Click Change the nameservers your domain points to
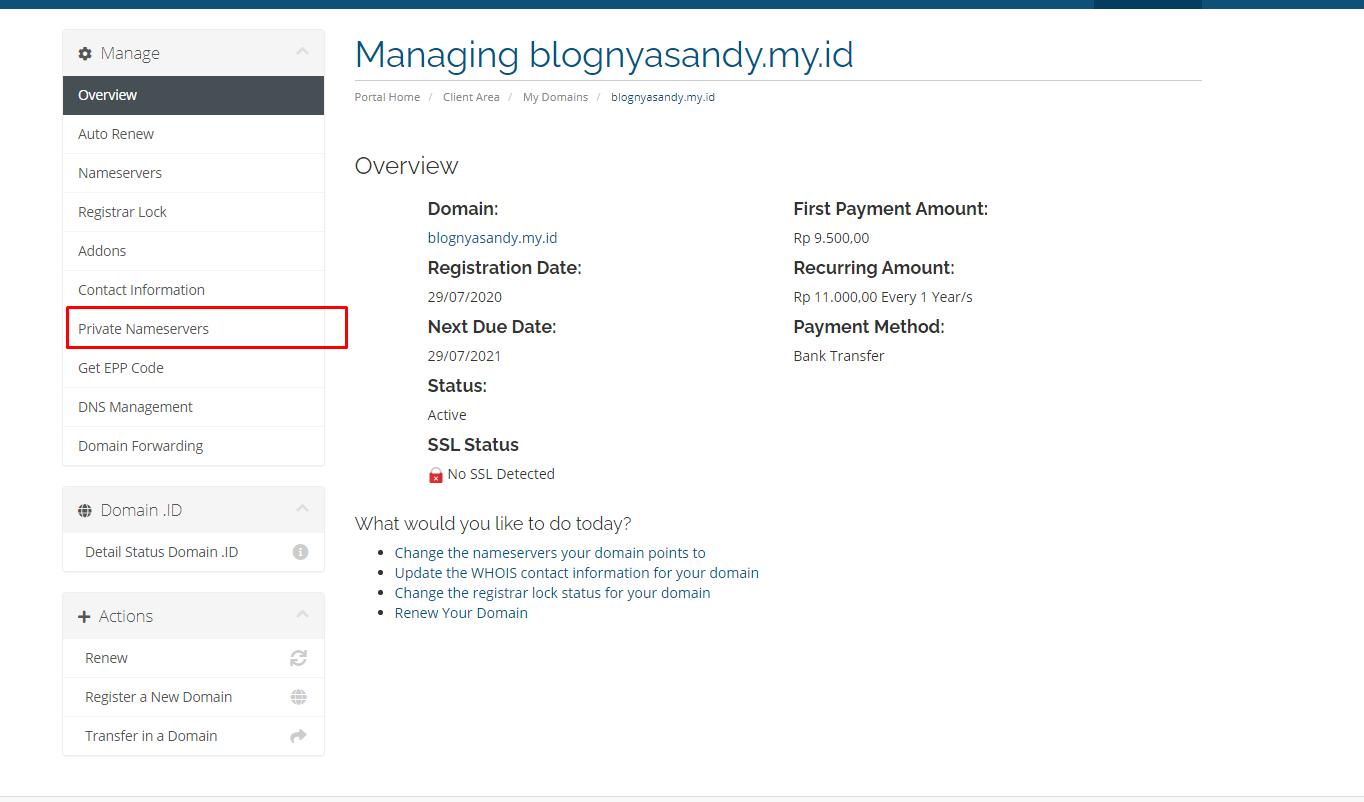Image resolution: width=1364 pixels, height=802 pixels. 550,553
